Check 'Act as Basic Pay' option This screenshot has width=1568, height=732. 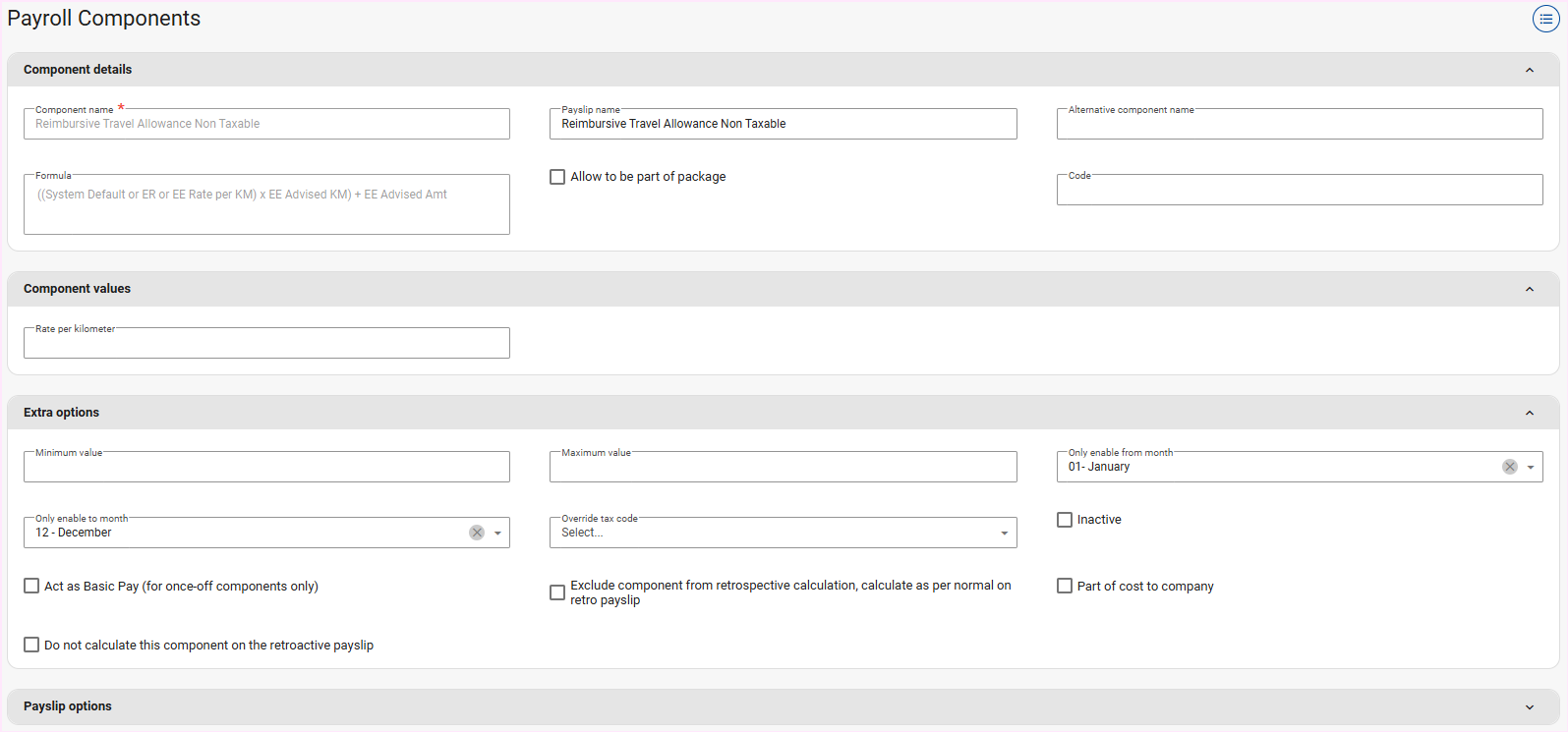tap(31, 586)
